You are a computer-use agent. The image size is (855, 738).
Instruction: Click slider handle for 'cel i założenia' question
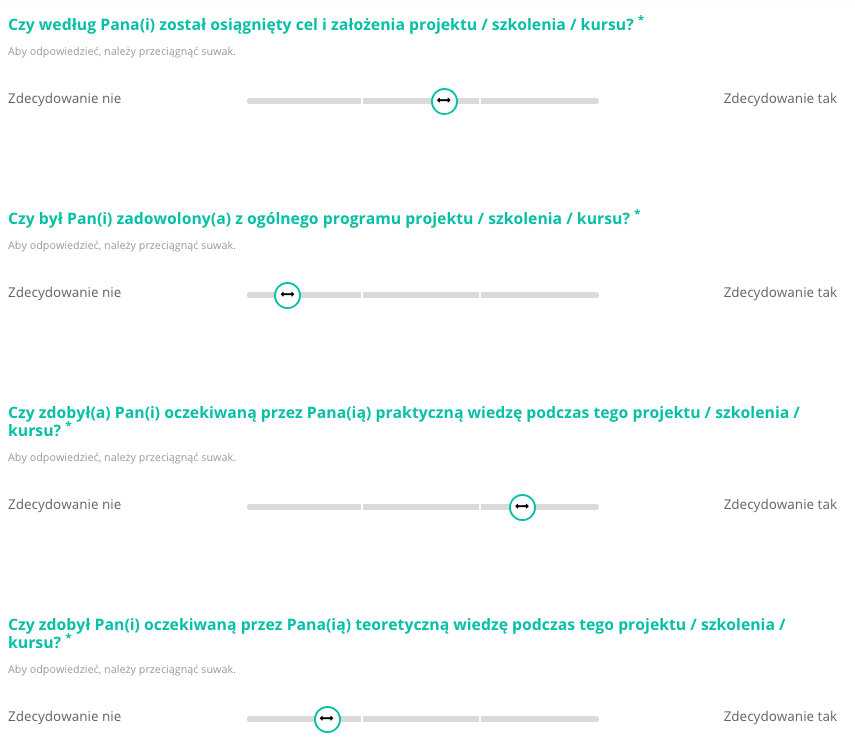click(x=444, y=101)
